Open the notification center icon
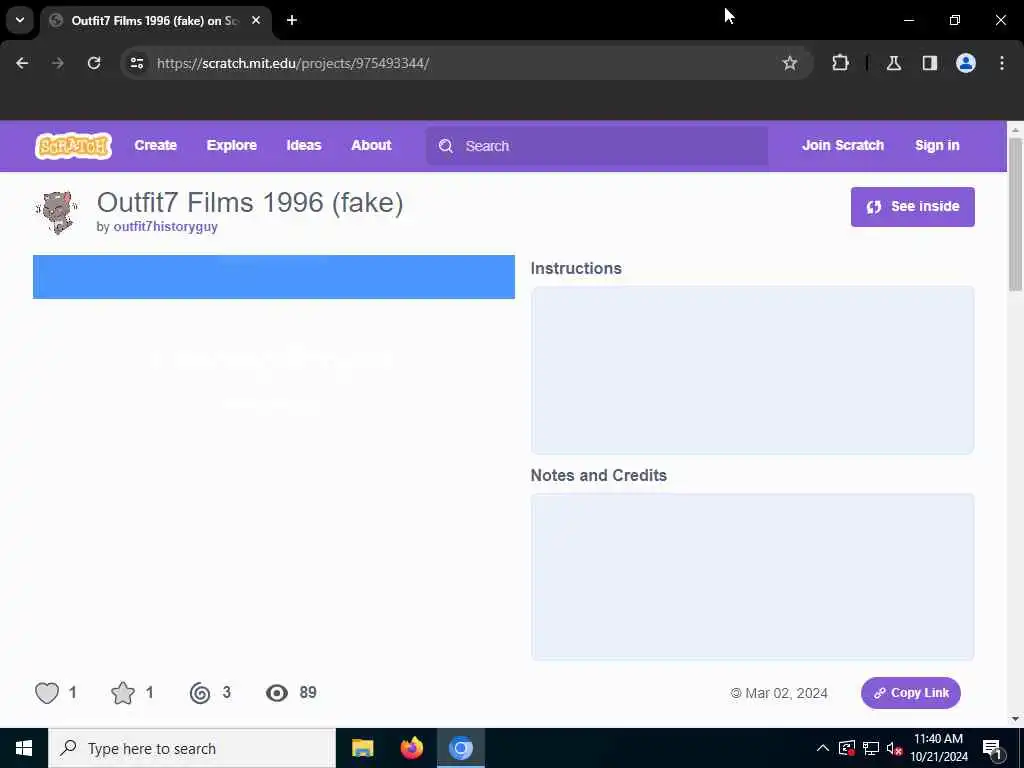 [993, 748]
